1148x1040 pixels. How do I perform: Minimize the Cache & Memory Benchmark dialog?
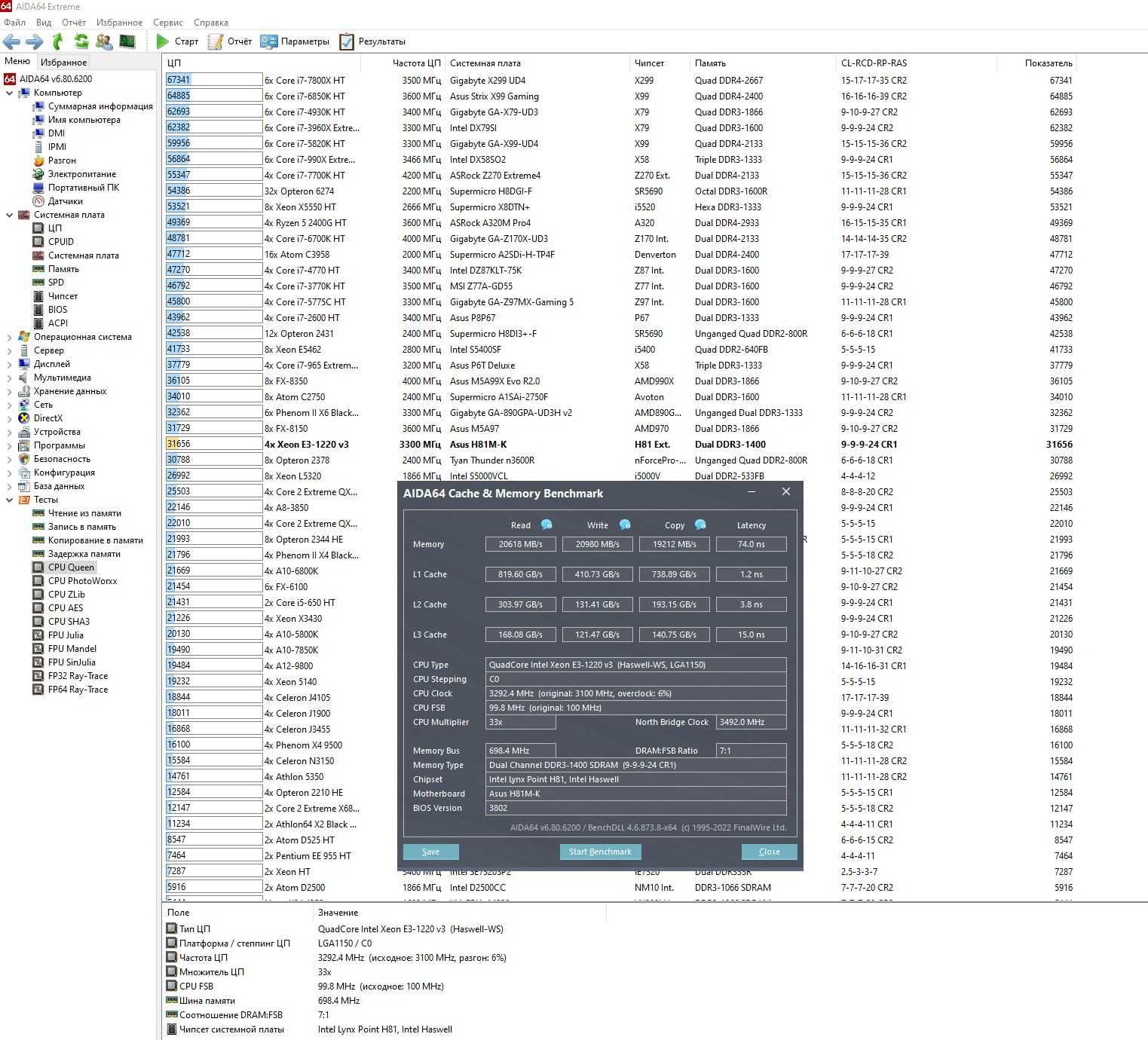pos(751,492)
